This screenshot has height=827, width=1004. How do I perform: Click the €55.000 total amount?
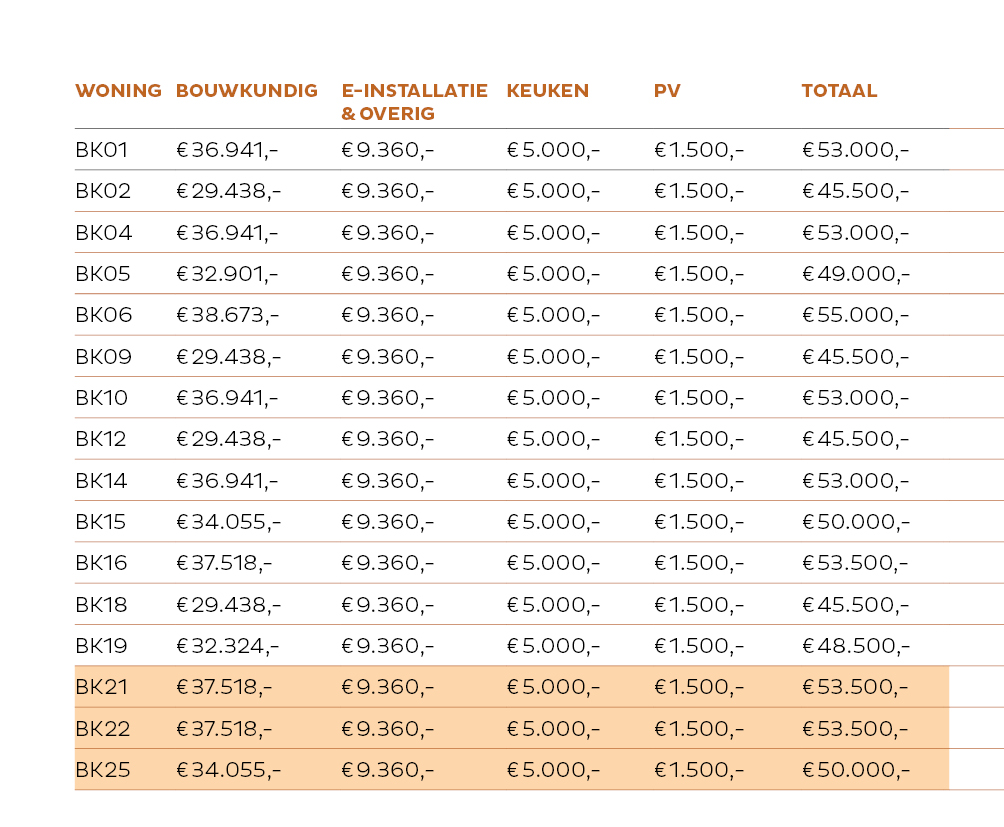coord(855,316)
